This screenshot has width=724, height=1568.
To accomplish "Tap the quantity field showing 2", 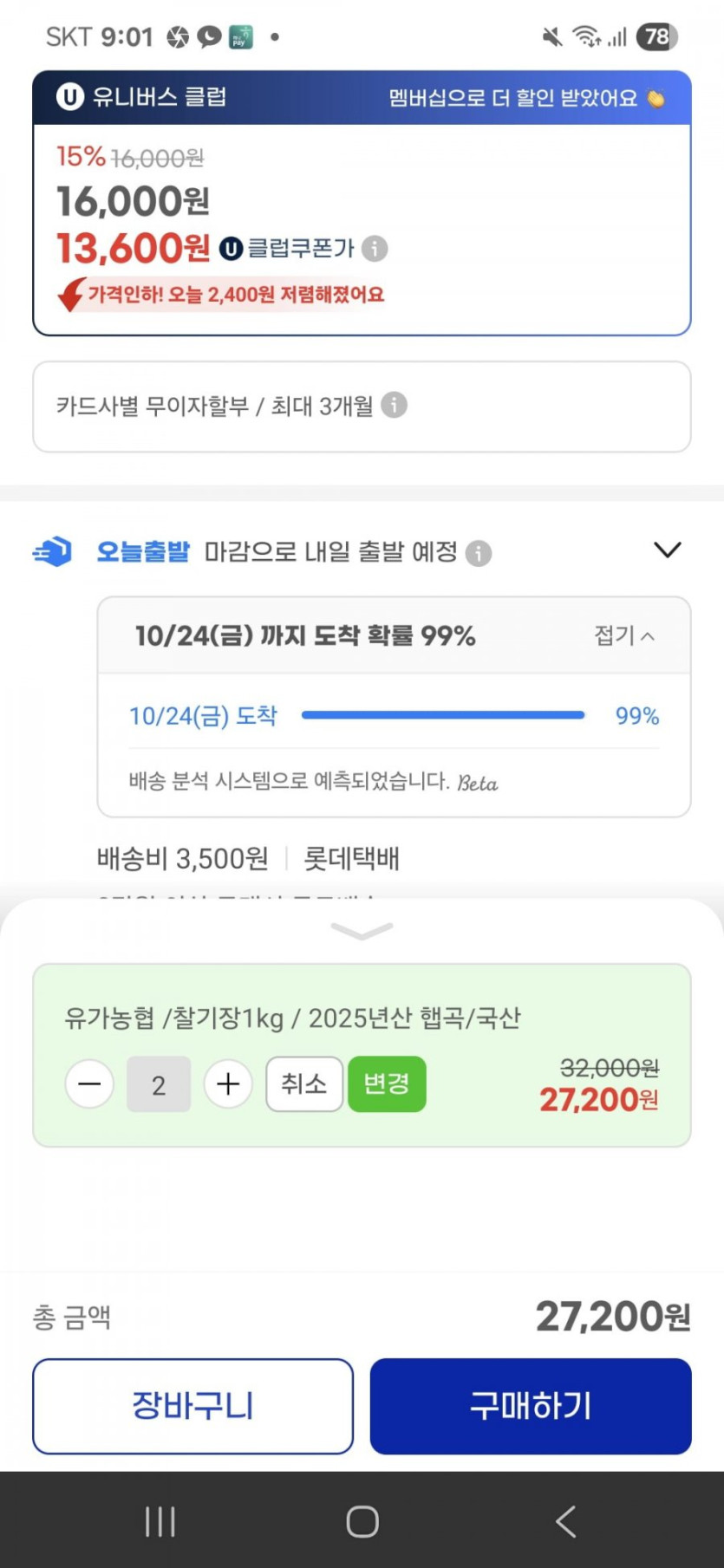I will pyautogui.click(x=159, y=1084).
